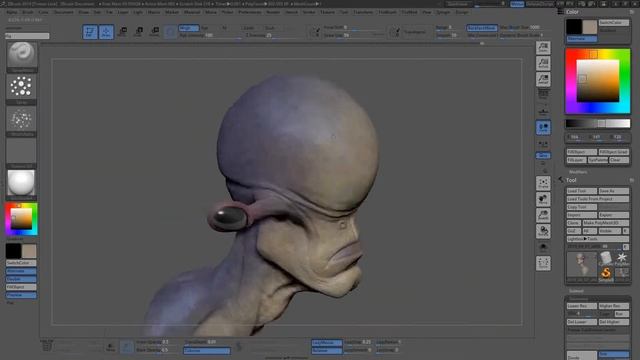The height and width of the screenshot is (360, 640).
Task: Click the perspective grid icon on right shelf
Action: click(543, 94)
